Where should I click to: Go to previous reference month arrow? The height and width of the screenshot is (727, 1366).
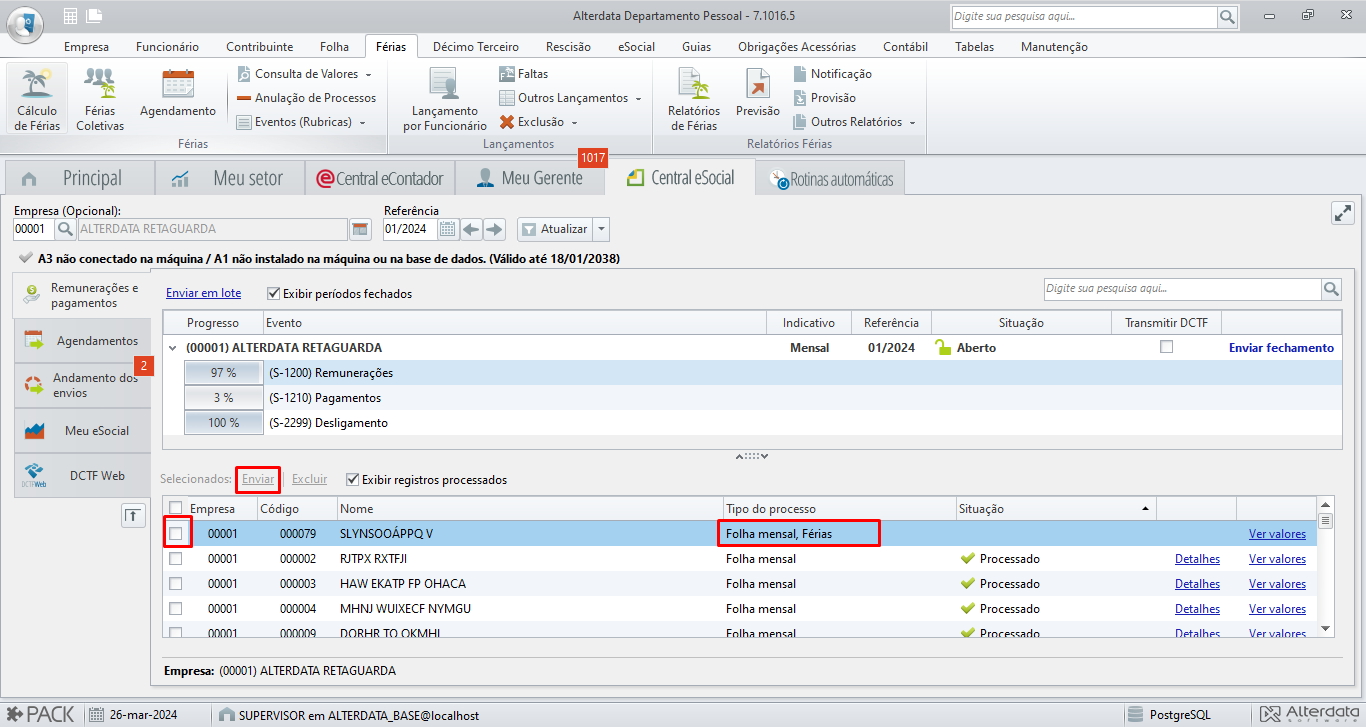471,229
